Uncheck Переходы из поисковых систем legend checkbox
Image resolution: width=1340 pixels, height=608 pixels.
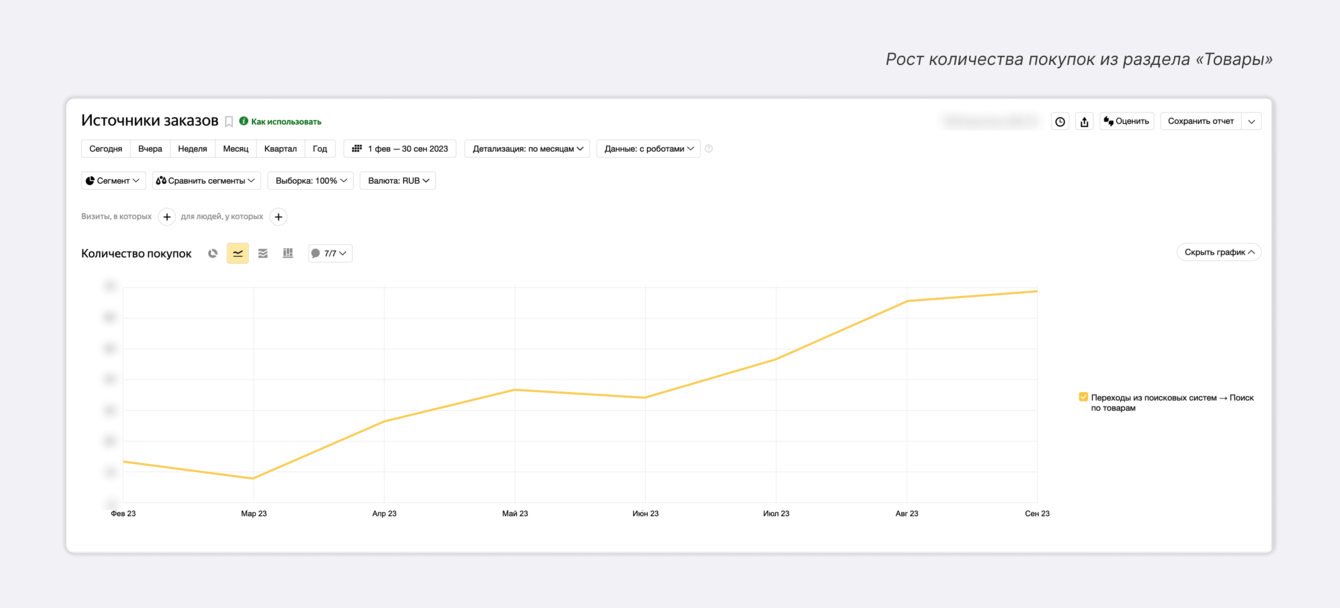(x=1083, y=397)
